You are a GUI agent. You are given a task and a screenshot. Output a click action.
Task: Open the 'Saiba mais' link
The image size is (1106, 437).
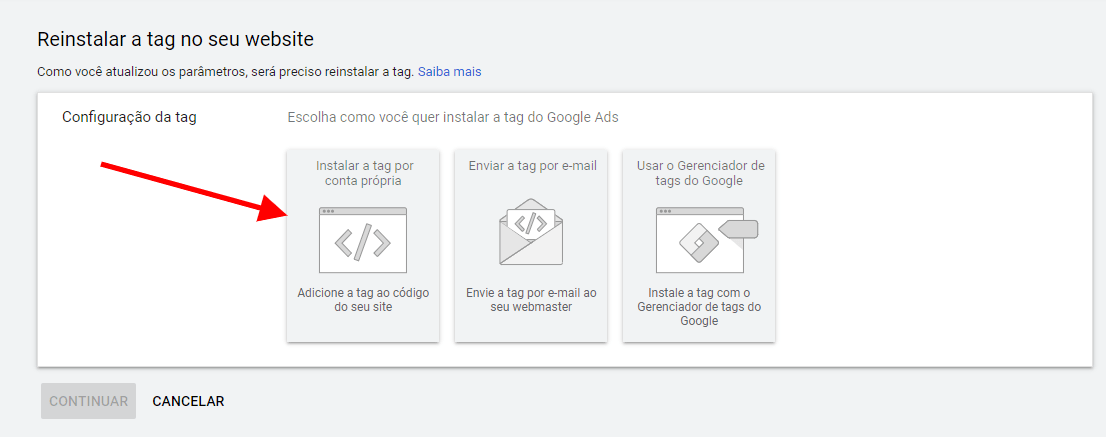[449, 72]
